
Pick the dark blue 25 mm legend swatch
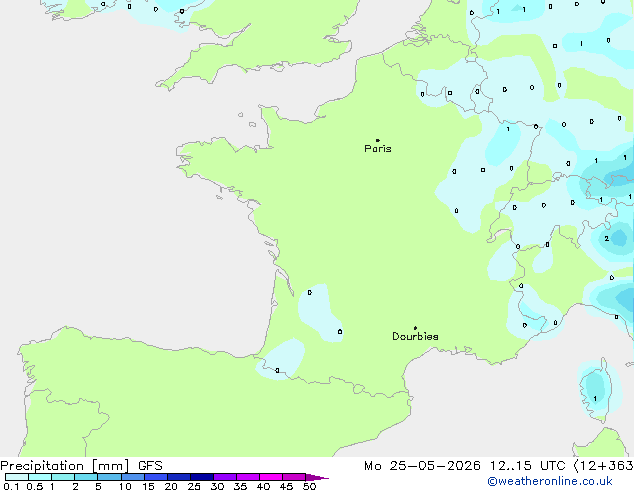click(x=202, y=477)
